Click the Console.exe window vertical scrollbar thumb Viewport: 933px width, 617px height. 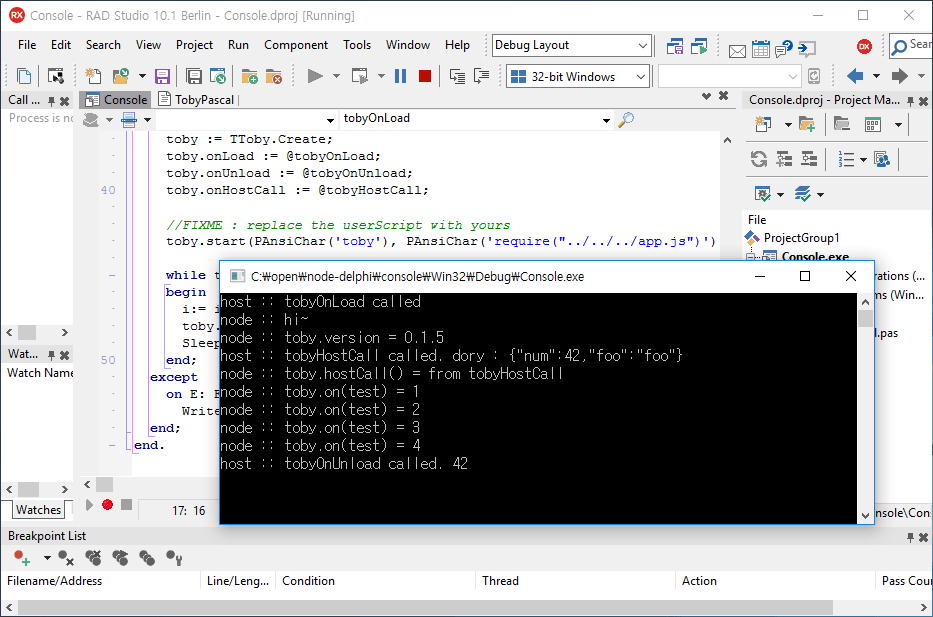coord(865,318)
